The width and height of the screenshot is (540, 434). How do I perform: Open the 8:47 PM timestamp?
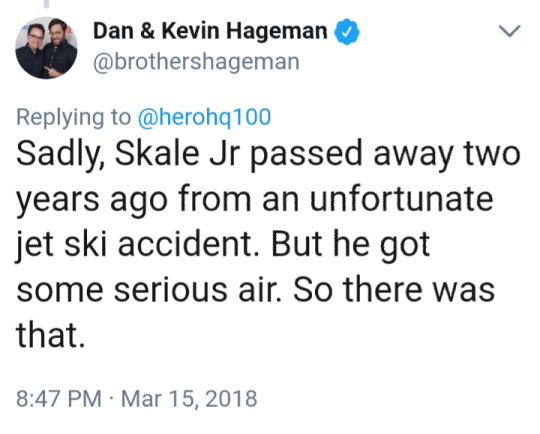coord(59,399)
